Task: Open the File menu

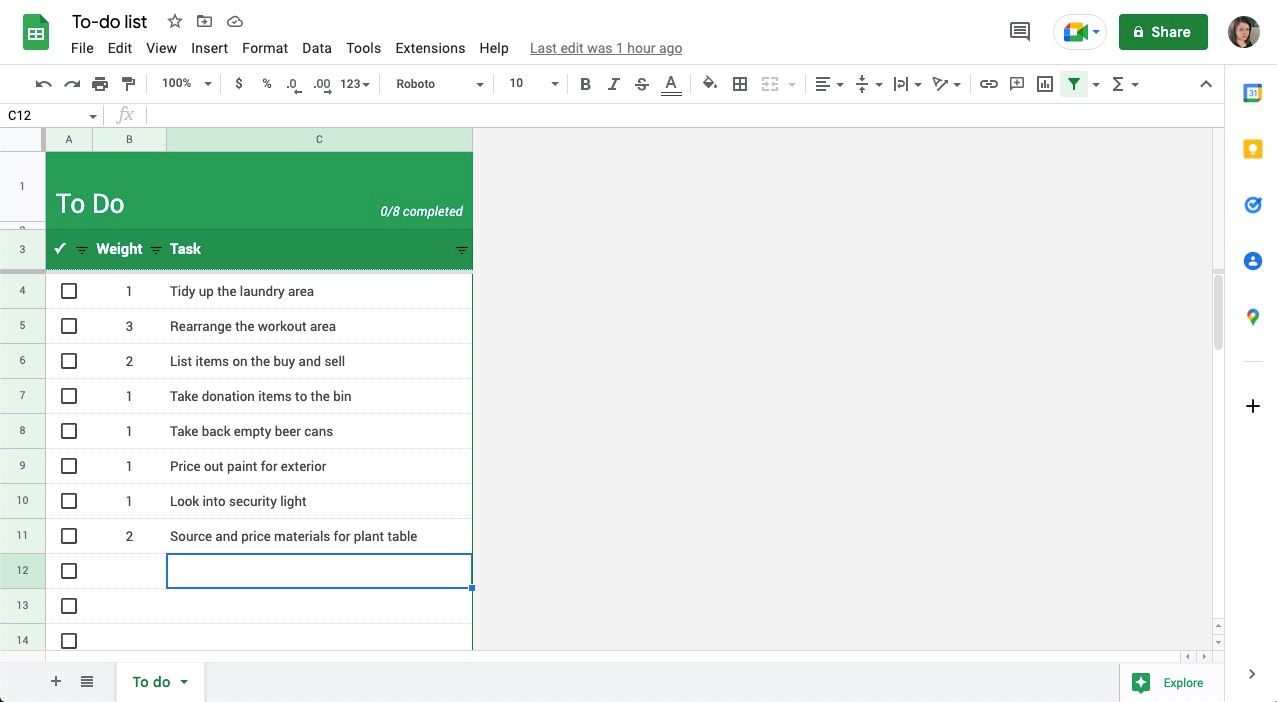Action: pos(82,48)
